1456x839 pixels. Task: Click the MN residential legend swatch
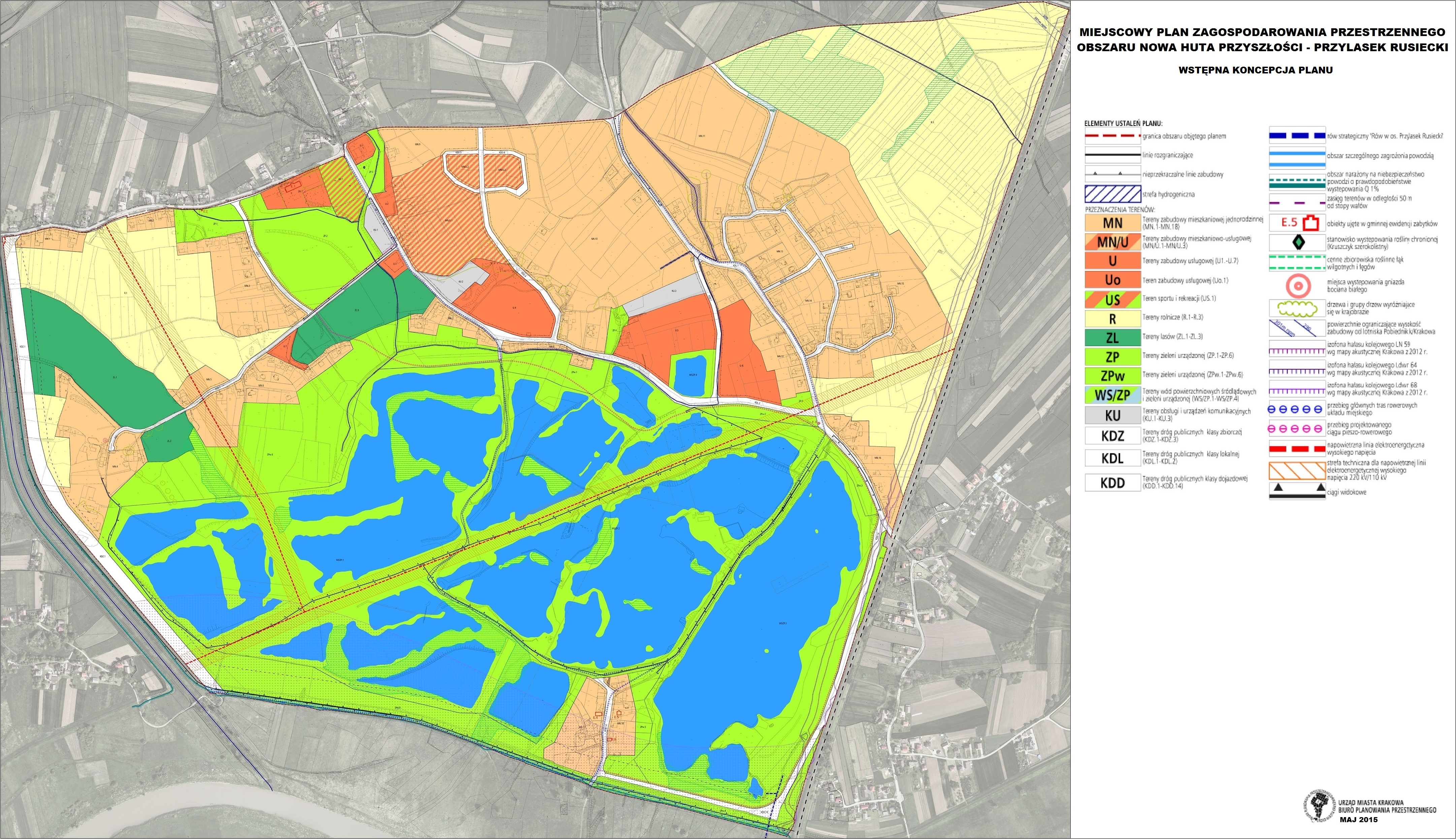pyautogui.click(x=1112, y=223)
